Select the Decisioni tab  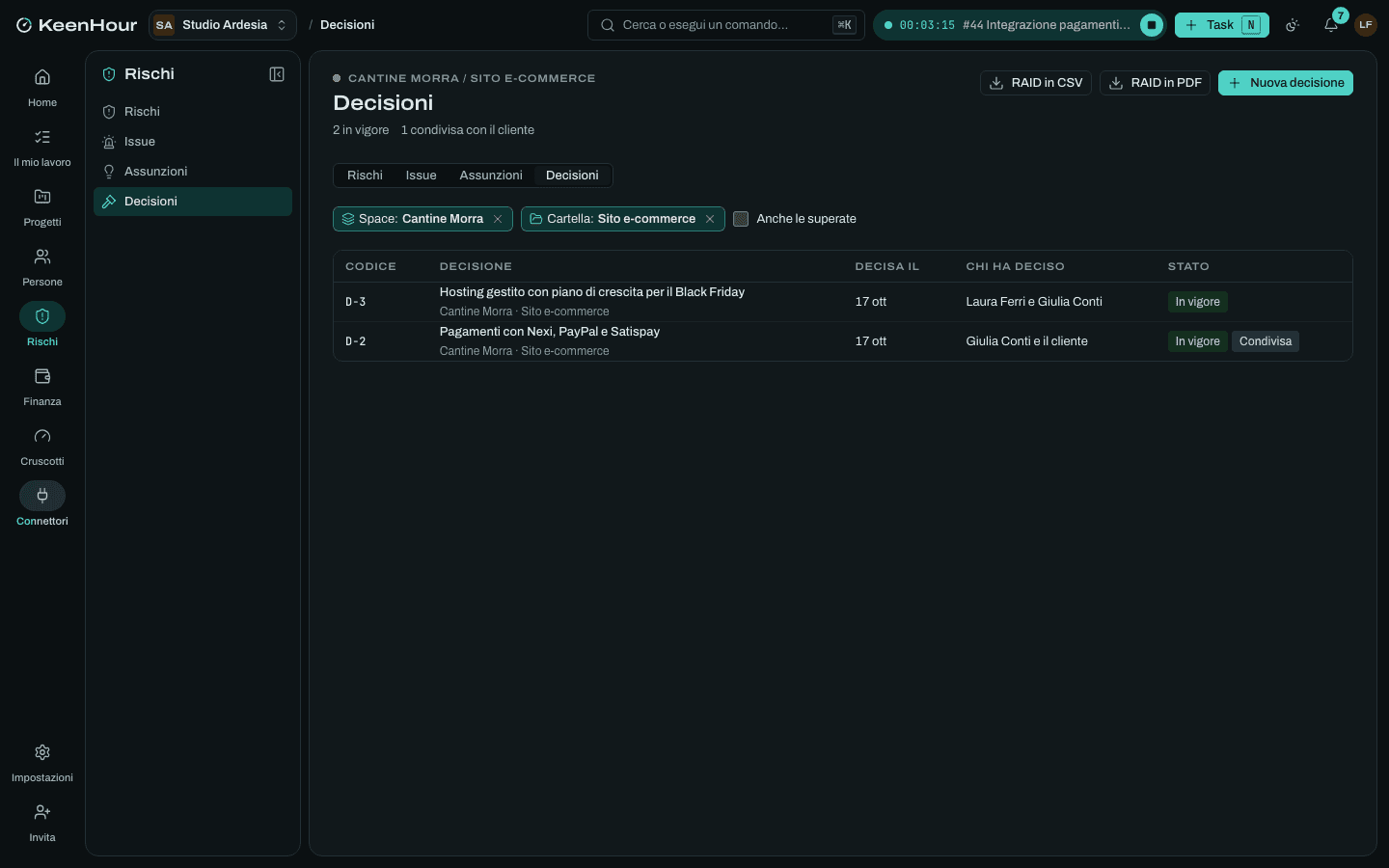(572, 176)
